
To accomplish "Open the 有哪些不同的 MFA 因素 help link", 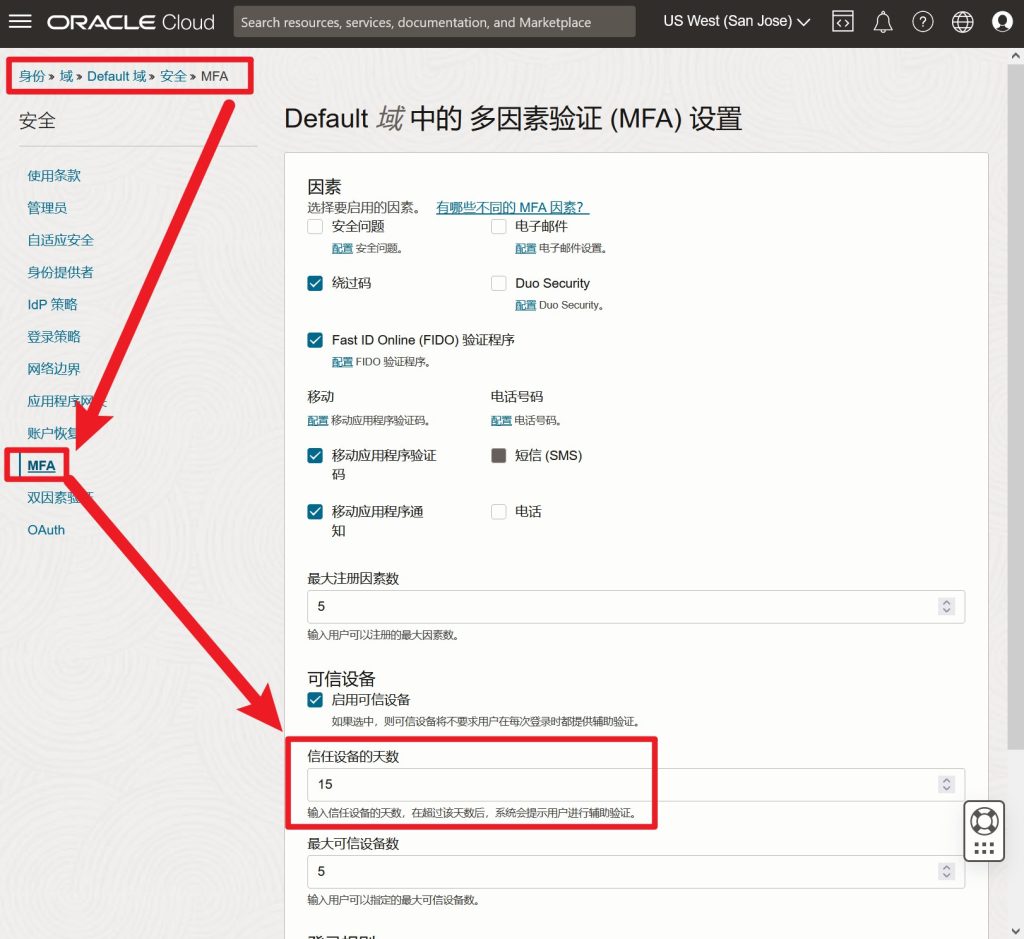I will tap(512, 208).
